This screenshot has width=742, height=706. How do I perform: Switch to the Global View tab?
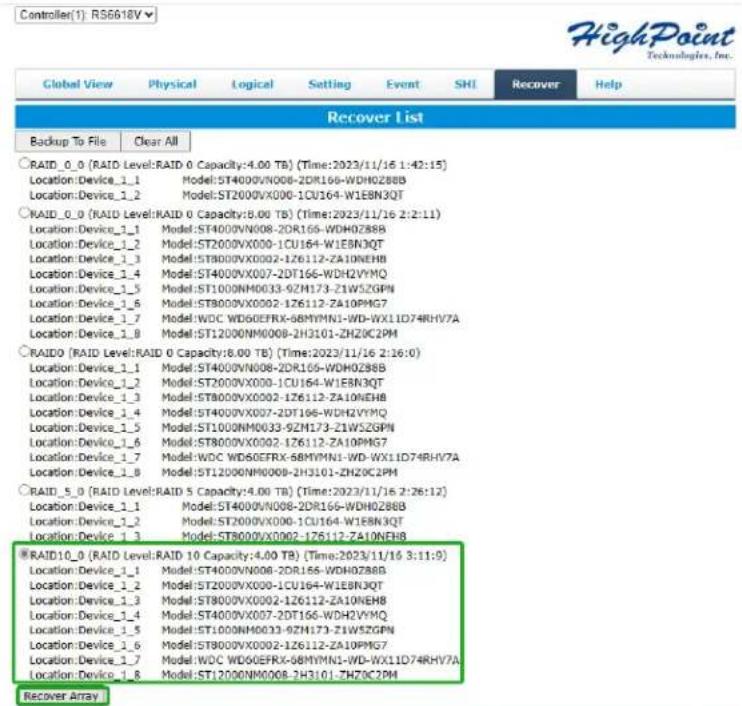[78, 84]
